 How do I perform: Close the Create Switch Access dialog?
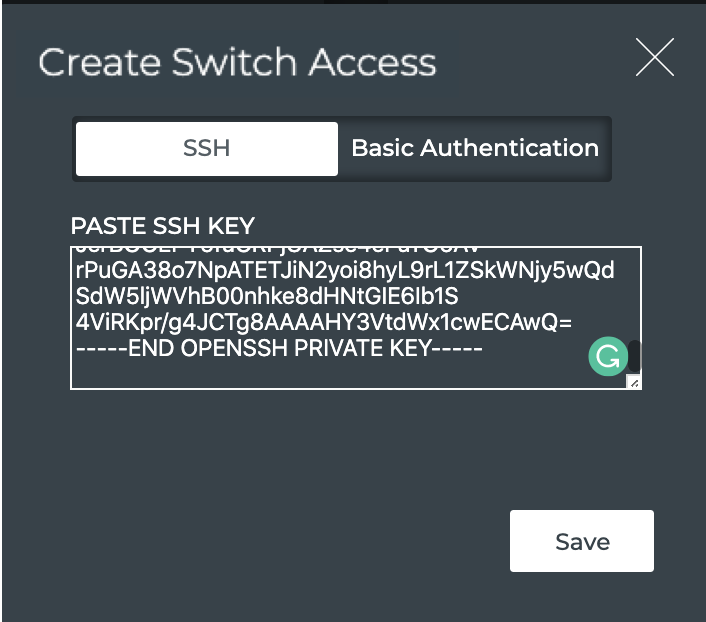655,57
